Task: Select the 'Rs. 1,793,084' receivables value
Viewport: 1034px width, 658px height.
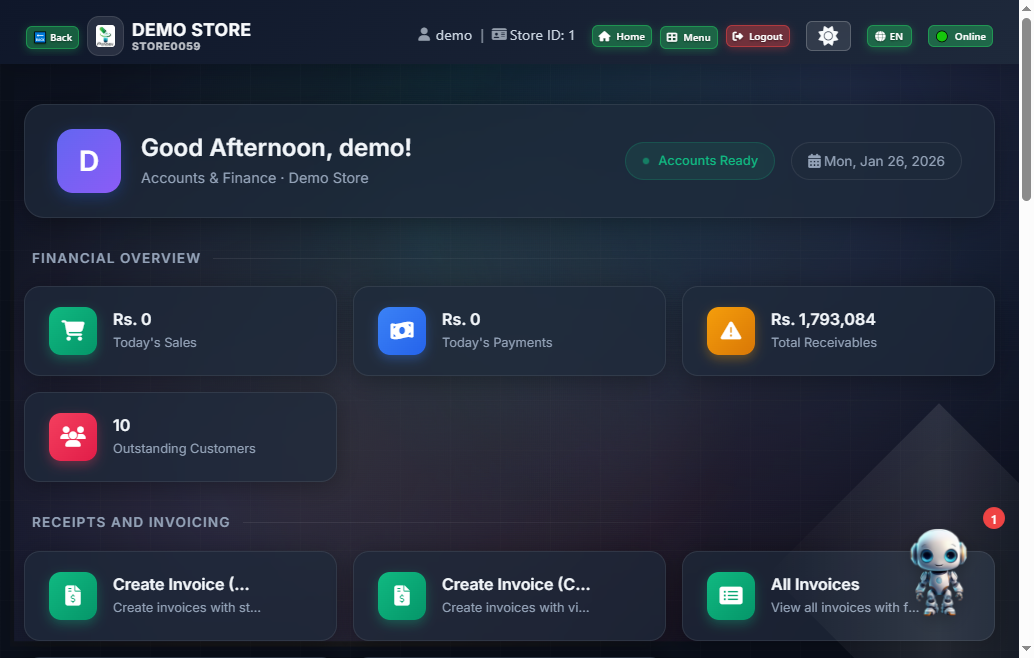Action: click(823, 320)
